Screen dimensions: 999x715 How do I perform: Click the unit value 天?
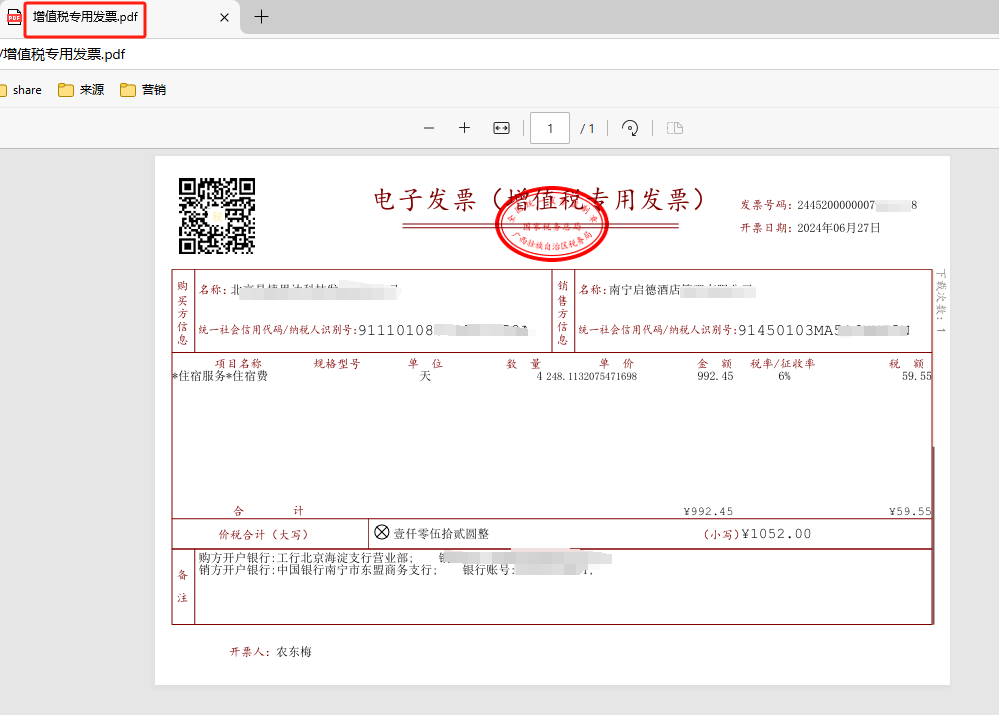425,376
